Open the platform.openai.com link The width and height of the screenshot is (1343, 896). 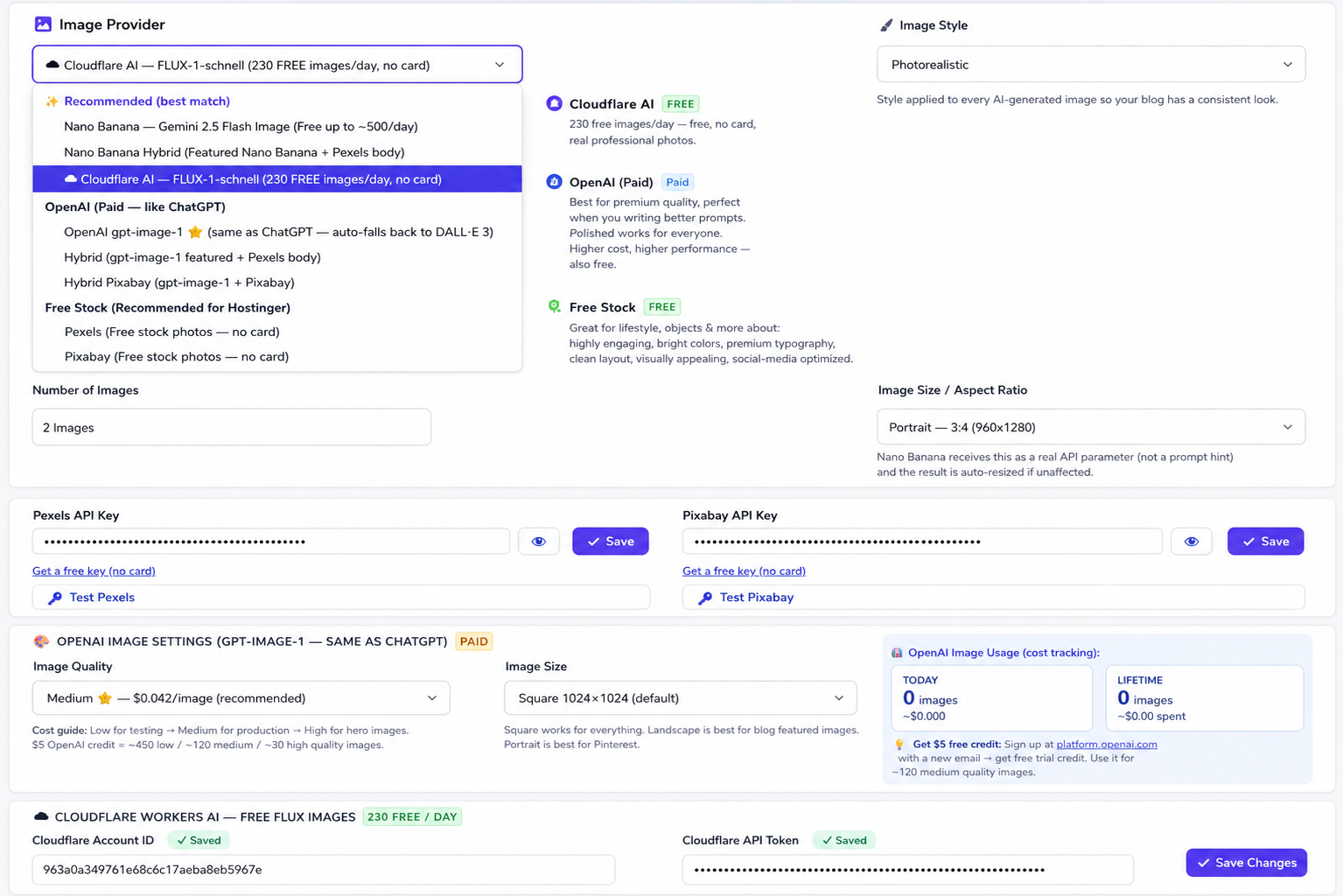coord(1107,744)
